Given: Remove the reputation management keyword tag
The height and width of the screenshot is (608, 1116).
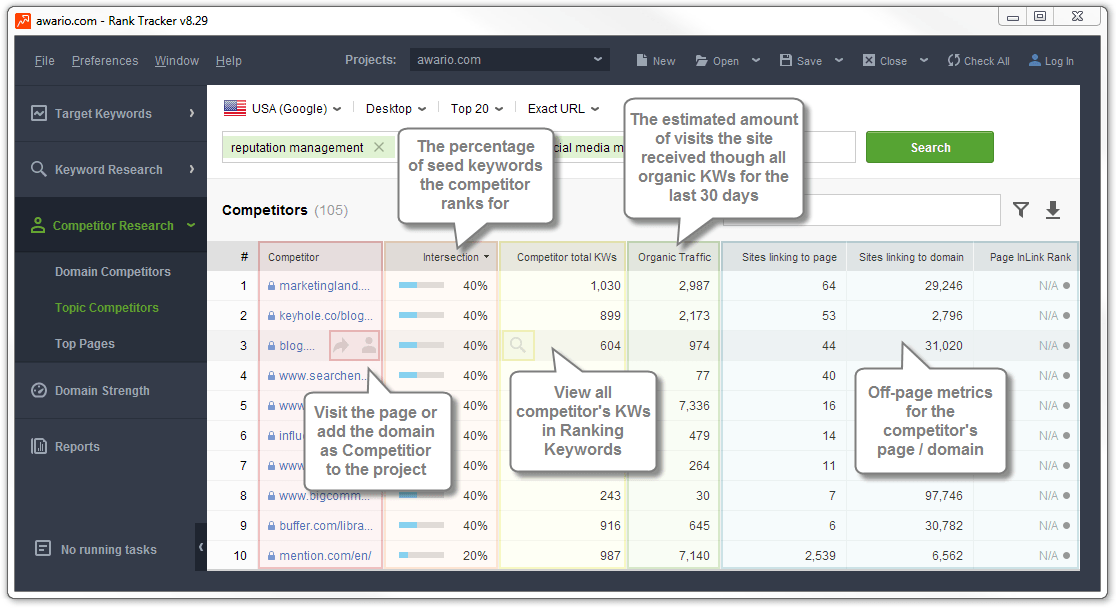Looking at the screenshot, I should [x=379, y=147].
